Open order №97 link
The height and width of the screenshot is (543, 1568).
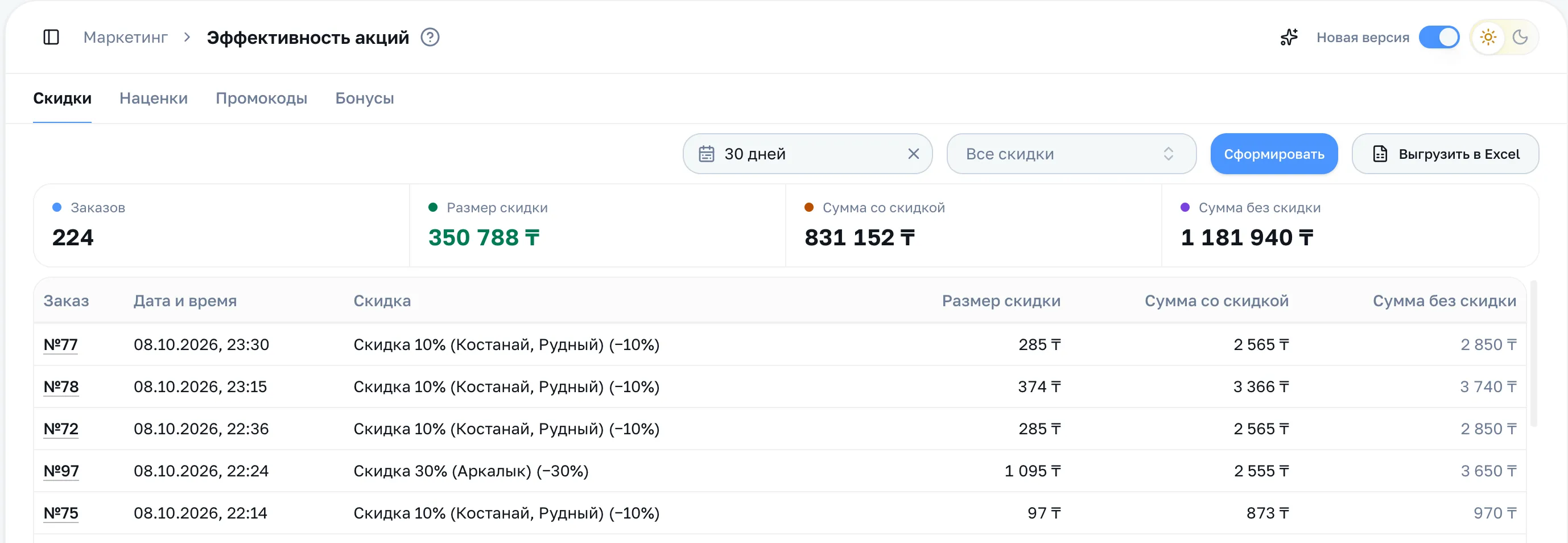61,471
